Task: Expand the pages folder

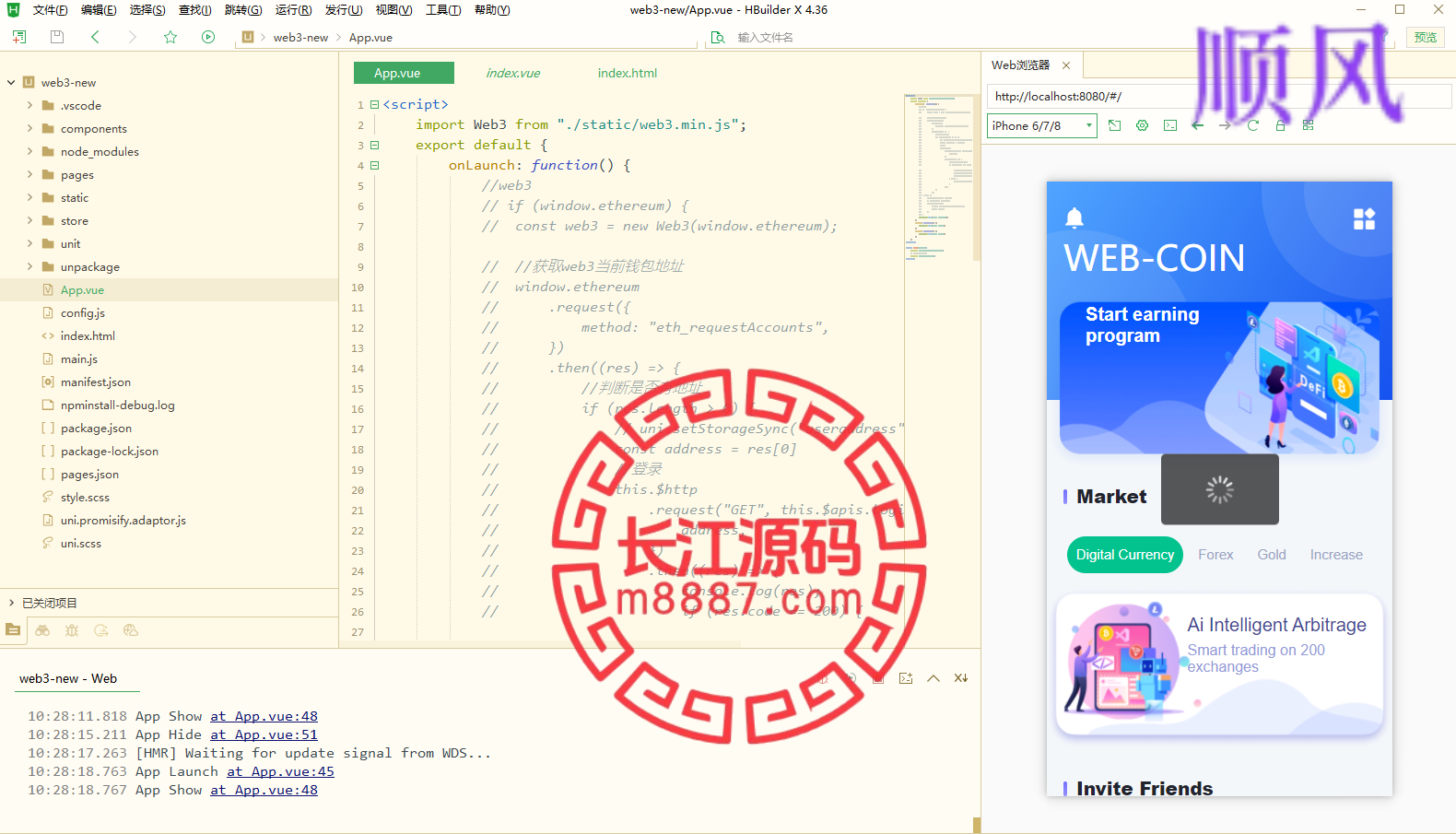Action: pyautogui.click(x=29, y=174)
